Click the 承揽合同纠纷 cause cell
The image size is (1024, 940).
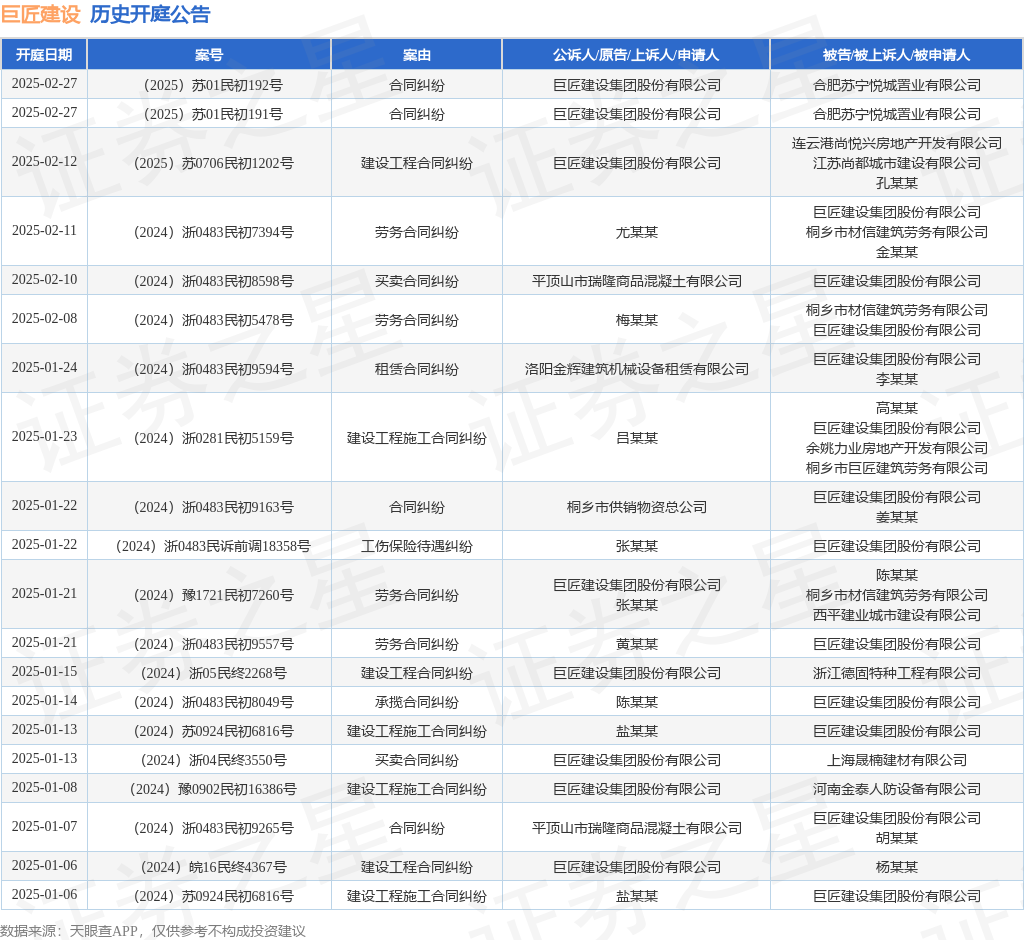(x=417, y=702)
